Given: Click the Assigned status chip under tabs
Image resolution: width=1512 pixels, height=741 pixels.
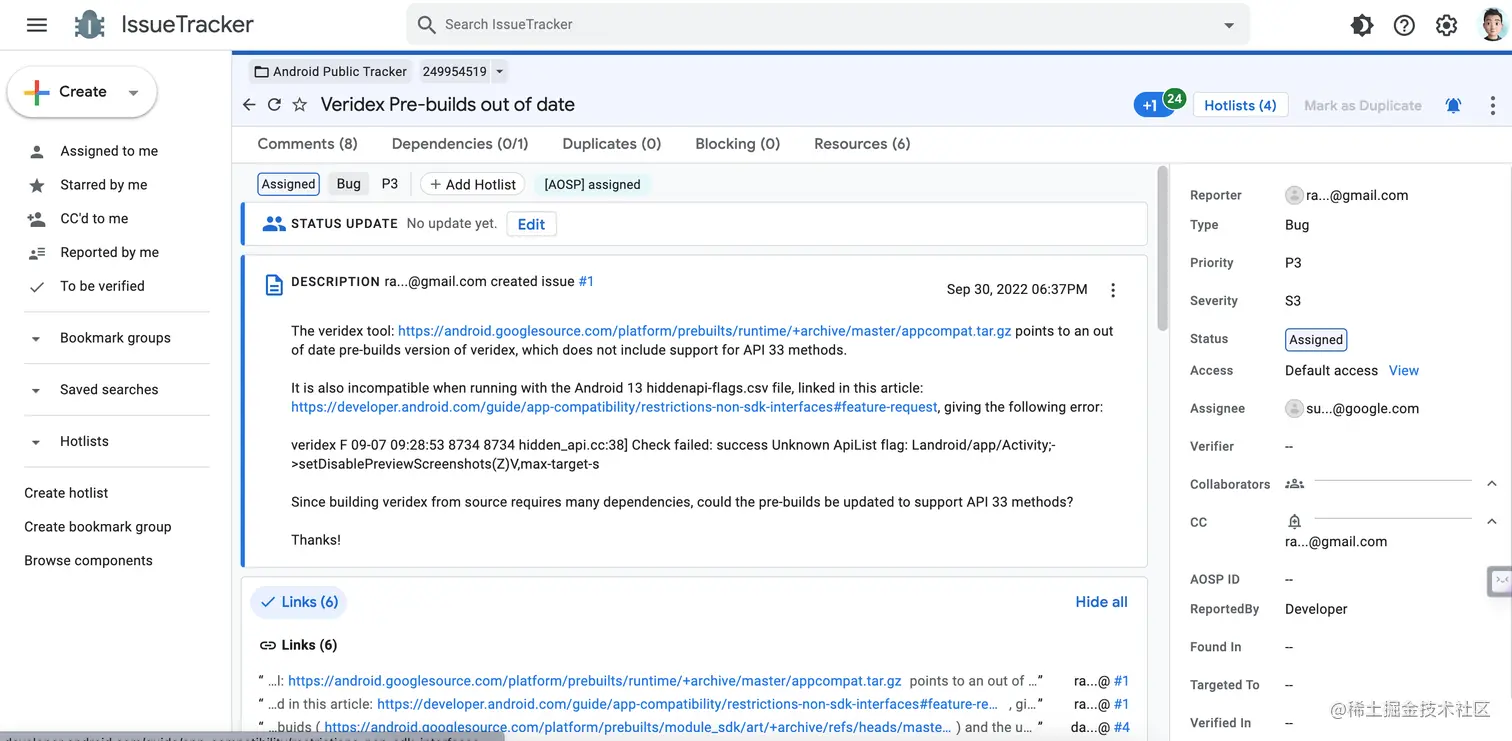Looking at the screenshot, I should 289,184.
